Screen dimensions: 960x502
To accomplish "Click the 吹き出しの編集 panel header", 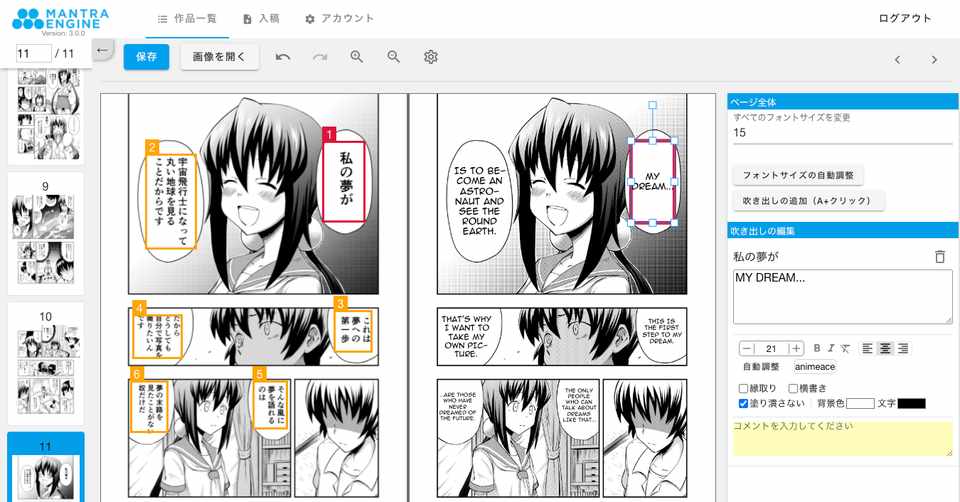I will click(842, 231).
